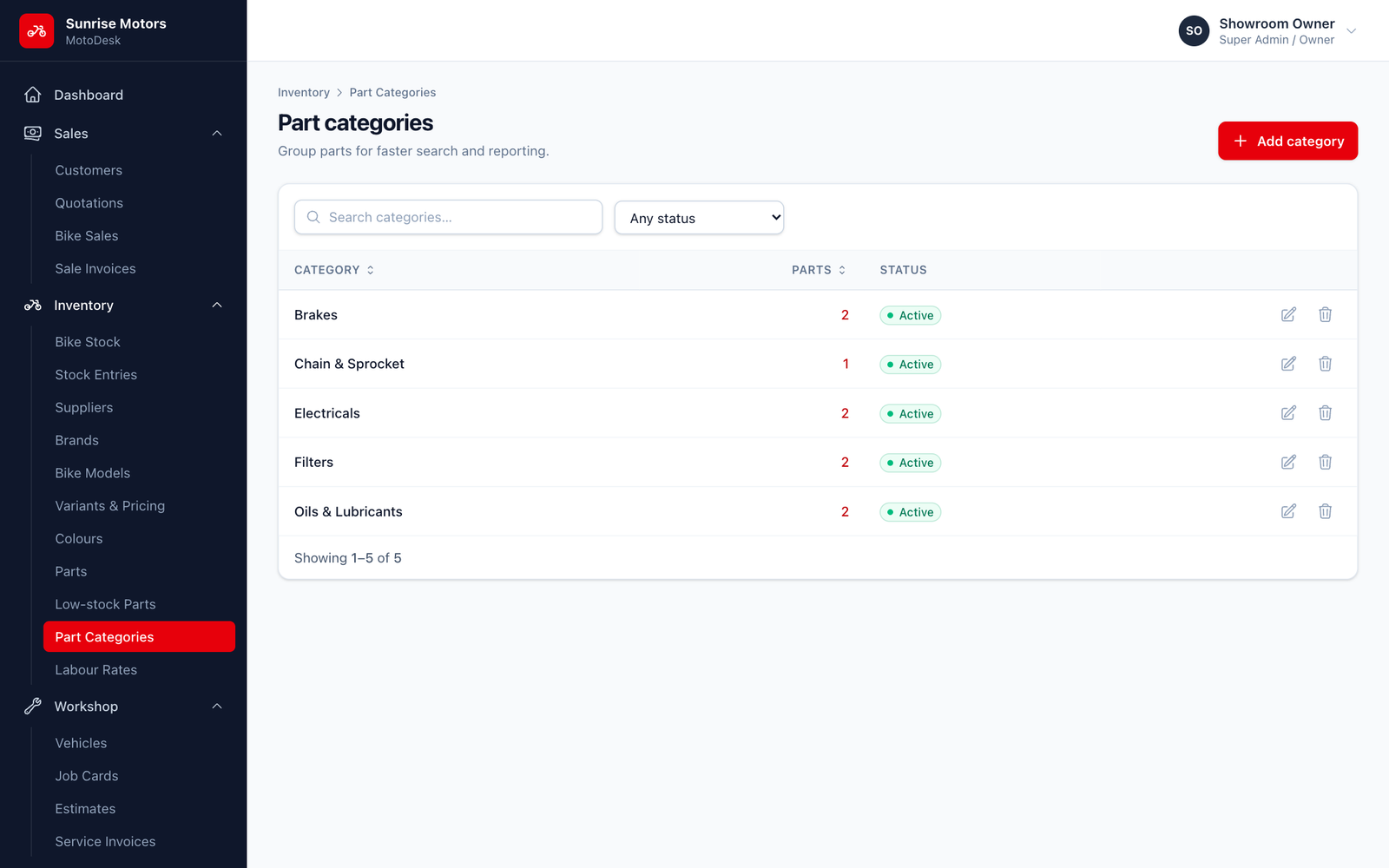The image size is (1389, 868).
Task: Collapse the Sales sidebar section
Action: (217, 133)
